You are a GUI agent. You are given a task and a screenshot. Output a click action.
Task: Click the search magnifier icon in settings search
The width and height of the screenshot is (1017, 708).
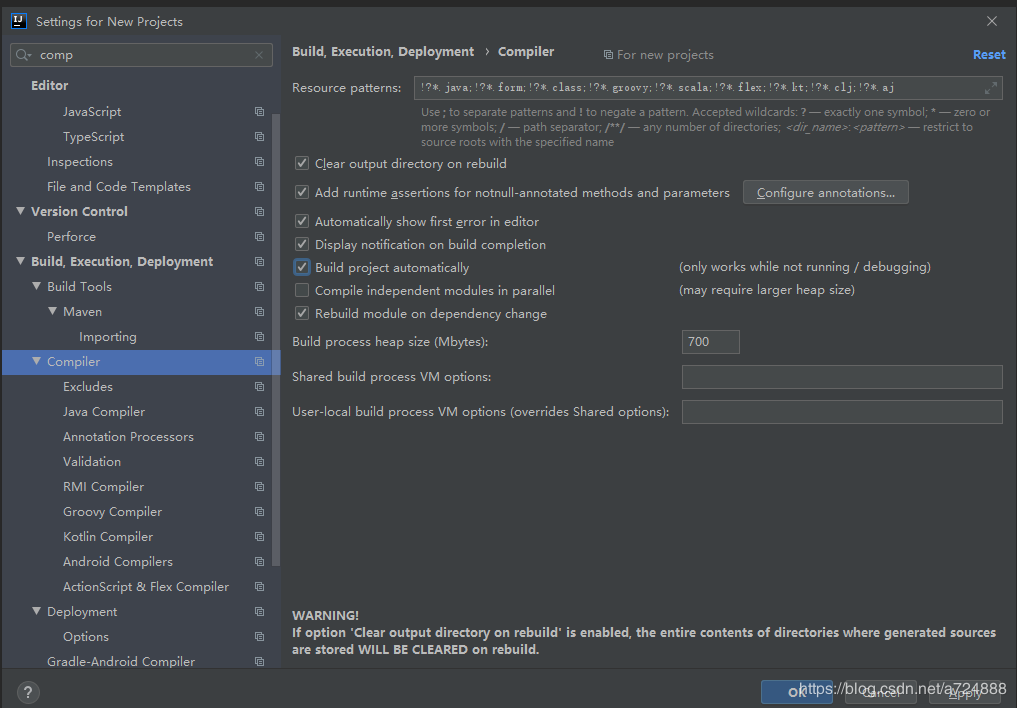coord(21,55)
